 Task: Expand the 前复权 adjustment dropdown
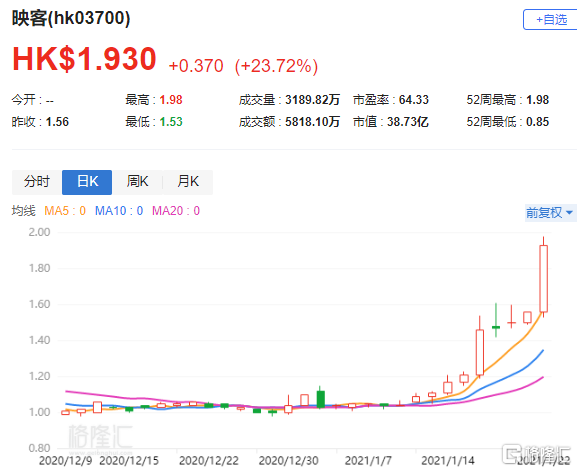pyautogui.click(x=550, y=212)
